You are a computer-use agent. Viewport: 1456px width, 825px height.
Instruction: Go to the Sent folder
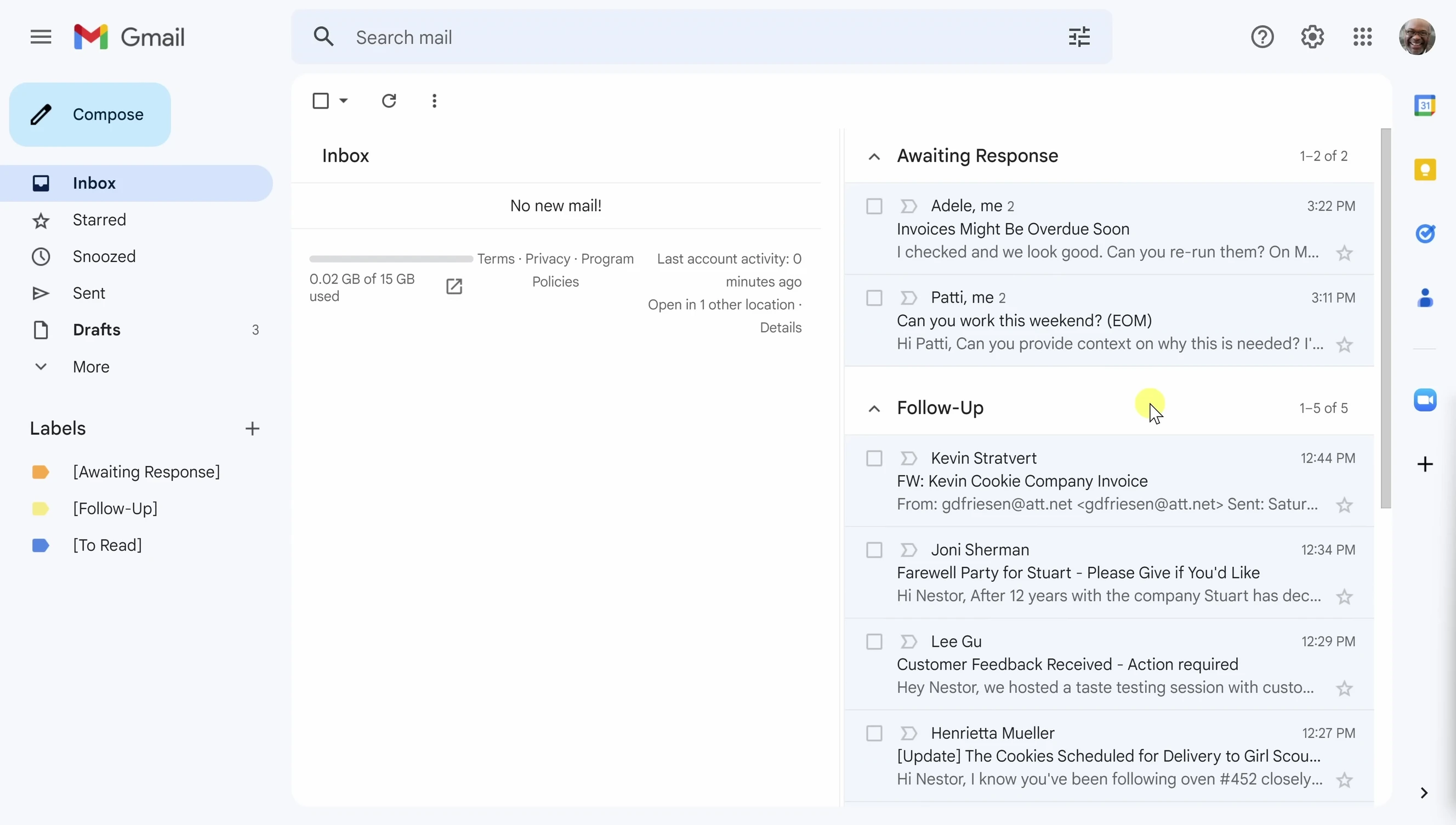89,293
